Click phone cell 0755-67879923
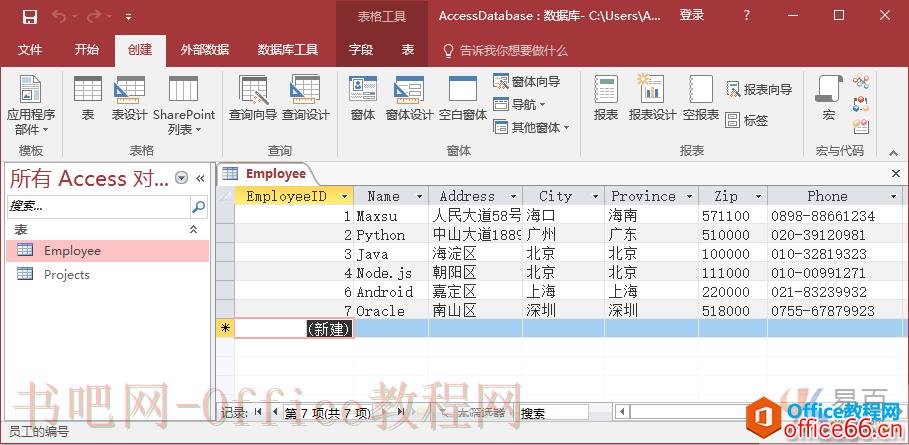 pyautogui.click(x=835, y=311)
